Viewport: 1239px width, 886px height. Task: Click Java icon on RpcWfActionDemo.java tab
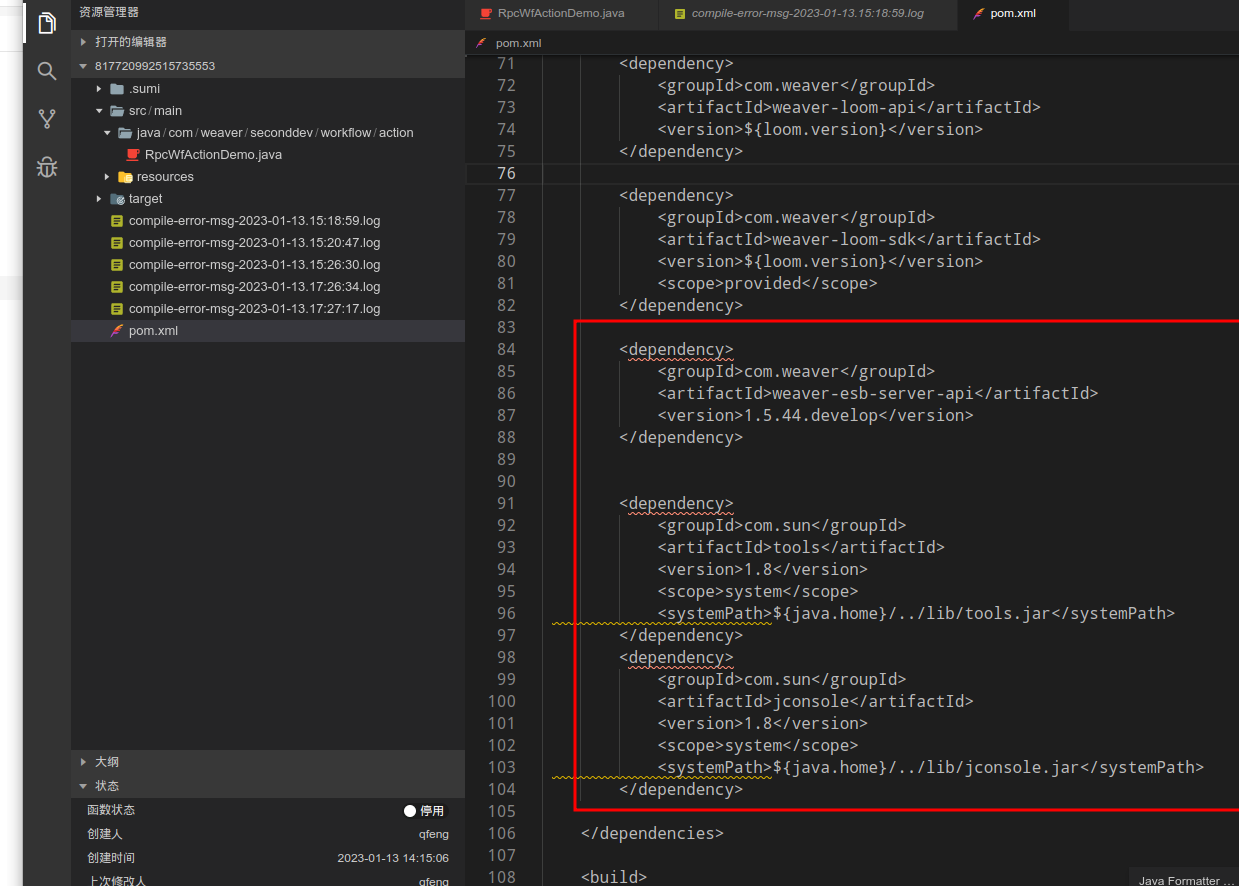coord(486,14)
